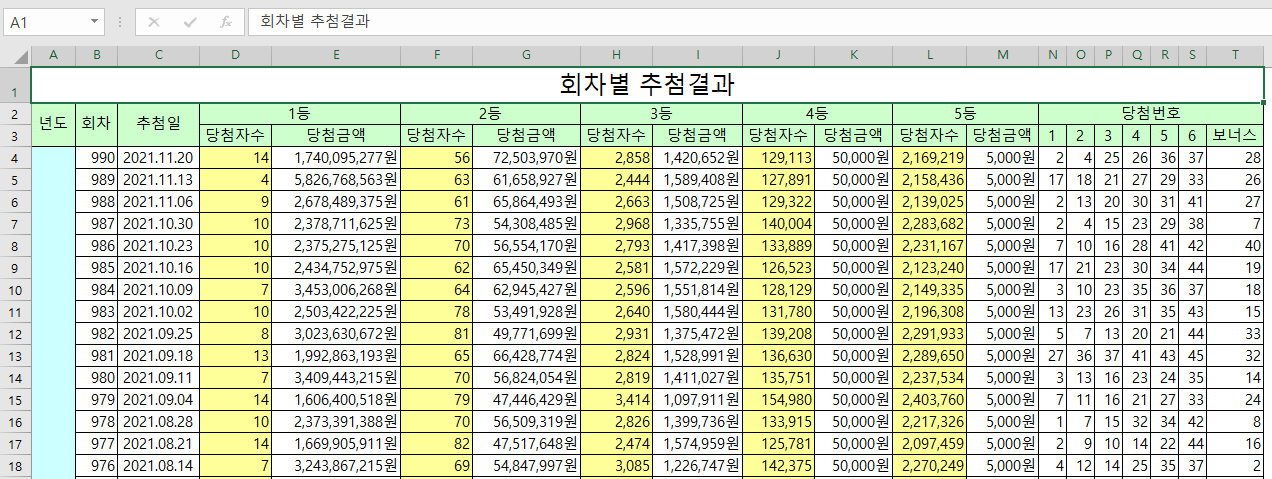Screen dimensions: 1272x479
Task: Select the 1등 header cell
Action: (299, 113)
